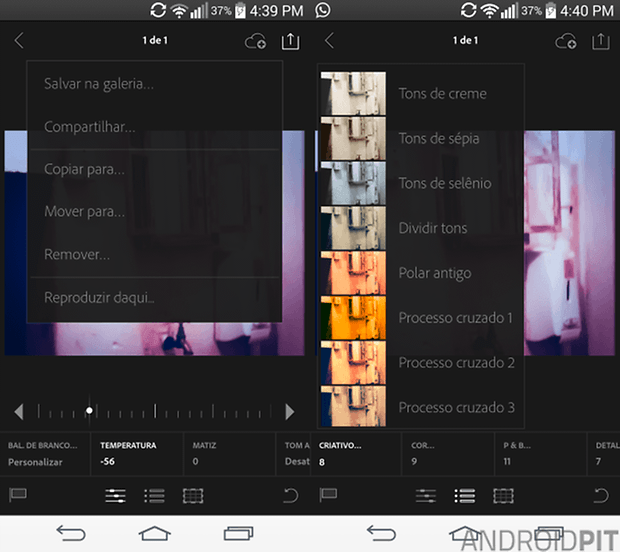620x552 pixels.
Task: Choose 'Compartilhar...' from the share menu
Action: pyautogui.click(x=155, y=127)
